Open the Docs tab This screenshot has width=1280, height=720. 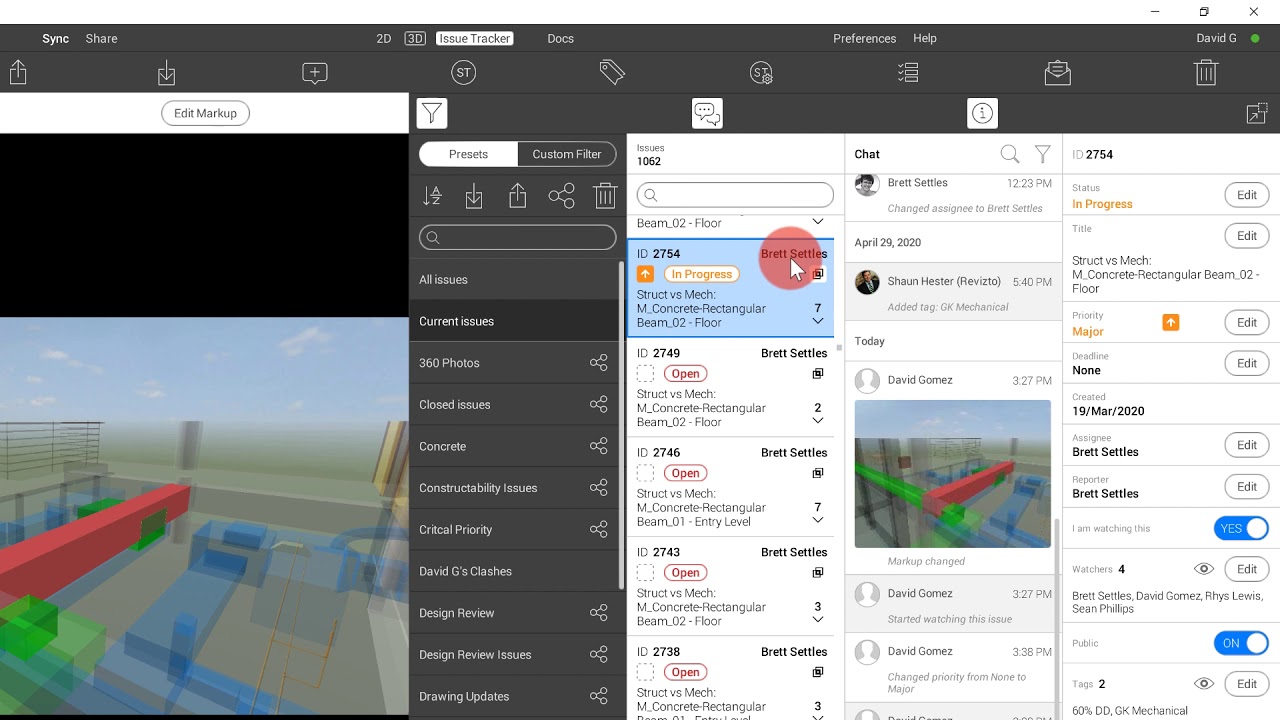(x=560, y=38)
